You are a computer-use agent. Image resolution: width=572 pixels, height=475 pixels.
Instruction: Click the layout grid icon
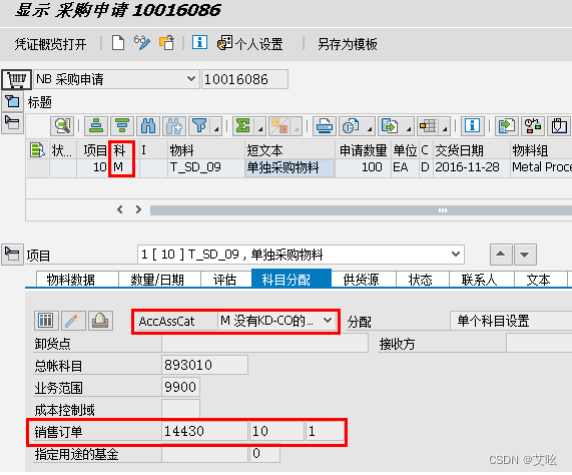click(428, 126)
